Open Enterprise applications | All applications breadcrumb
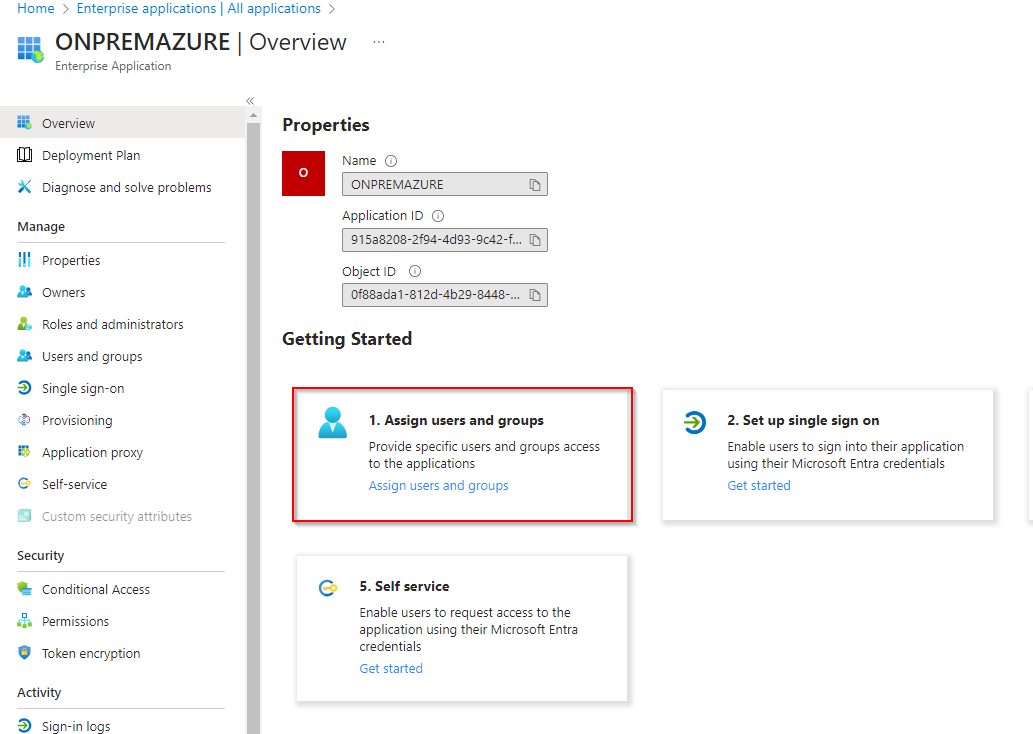Viewport: 1033px width, 734px height. [x=198, y=9]
